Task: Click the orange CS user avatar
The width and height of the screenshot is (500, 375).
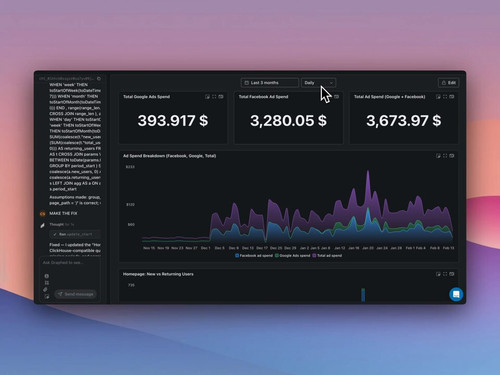Action: [x=43, y=214]
